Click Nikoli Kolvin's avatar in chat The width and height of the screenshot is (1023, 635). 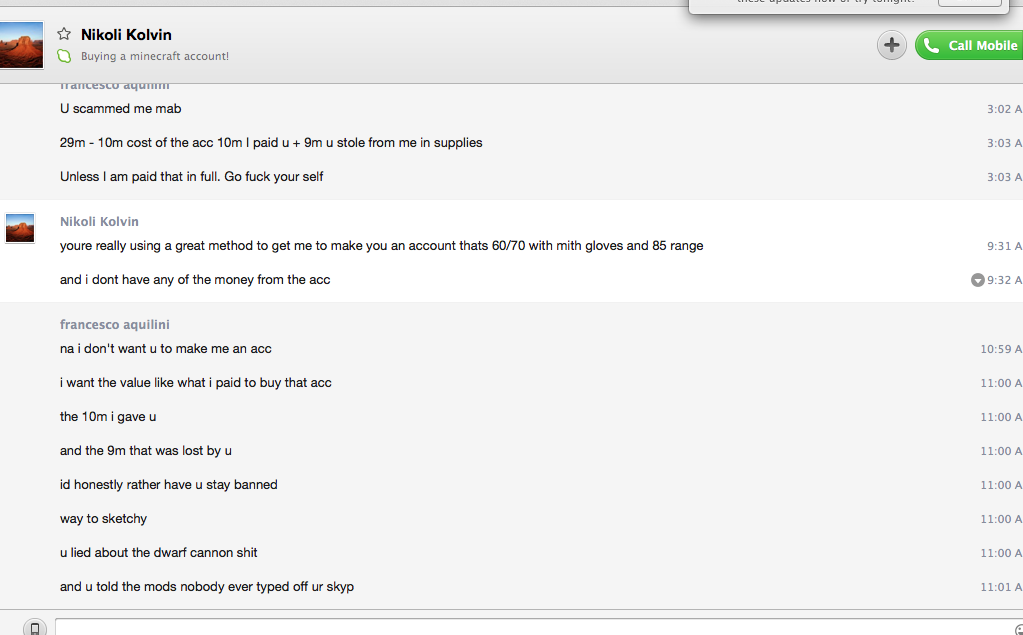[20, 228]
